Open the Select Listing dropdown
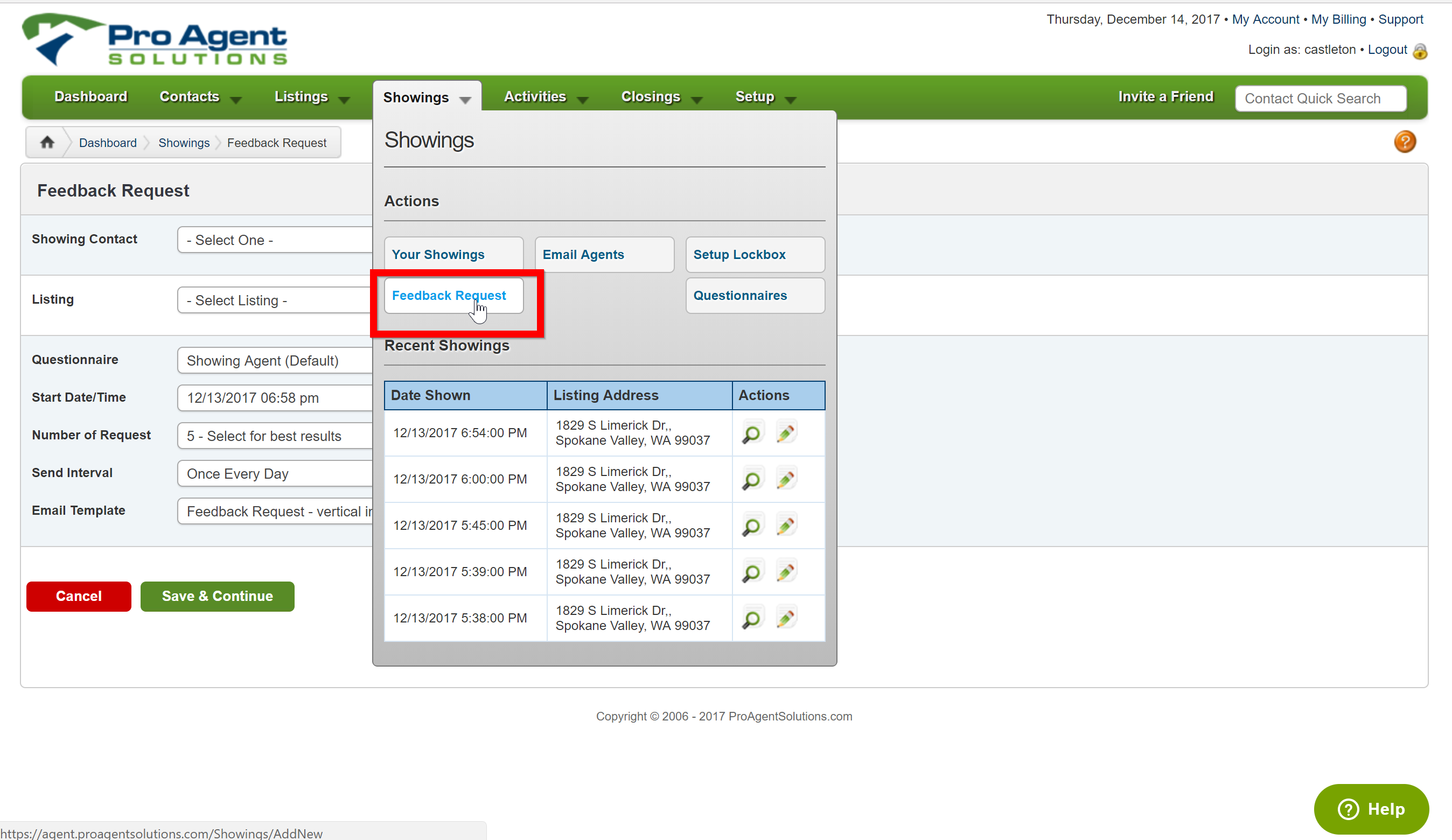The width and height of the screenshot is (1452, 840). (275, 300)
